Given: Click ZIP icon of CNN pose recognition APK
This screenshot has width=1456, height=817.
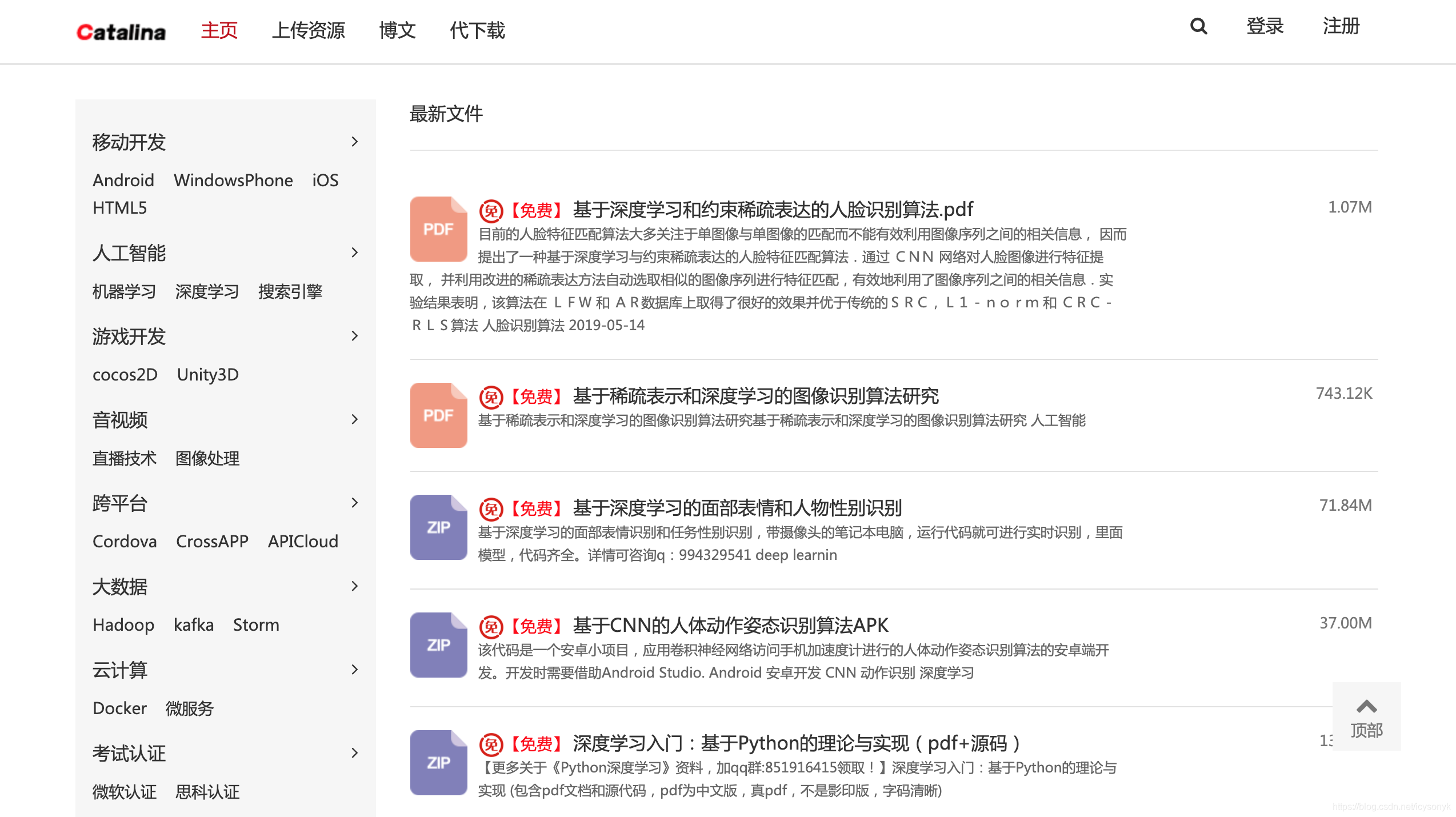Looking at the screenshot, I should pyautogui.click(x=438, y=644).
